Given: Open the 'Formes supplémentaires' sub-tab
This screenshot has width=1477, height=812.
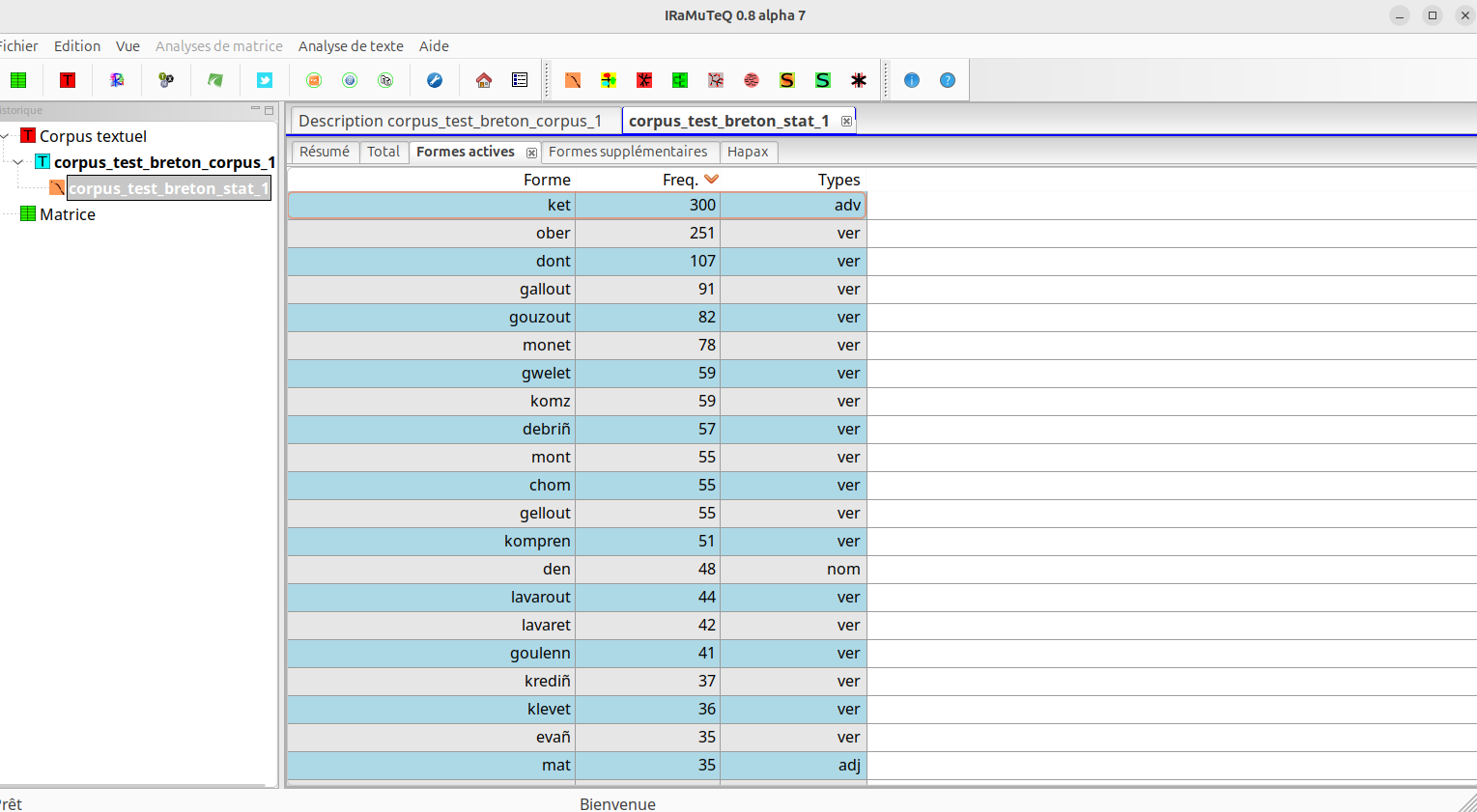Looking at the screenshot, I should (628, 152).
